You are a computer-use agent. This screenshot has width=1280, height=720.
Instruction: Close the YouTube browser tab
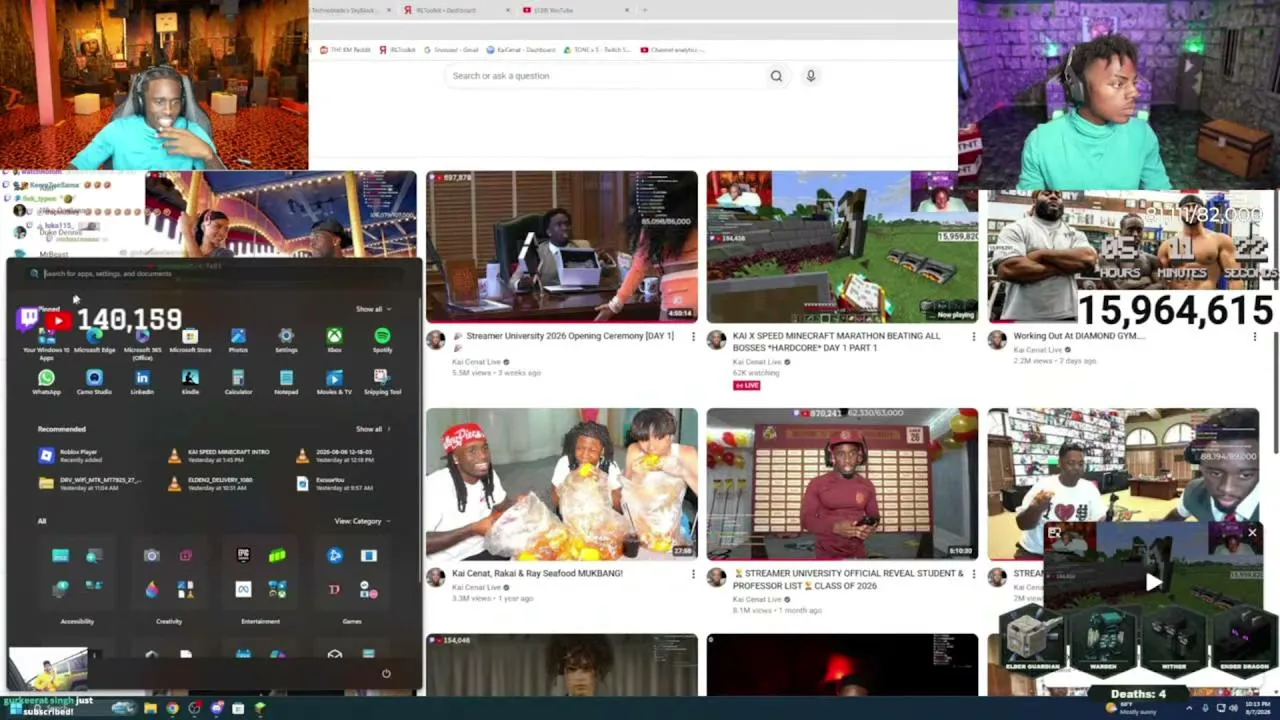(627, 10)
